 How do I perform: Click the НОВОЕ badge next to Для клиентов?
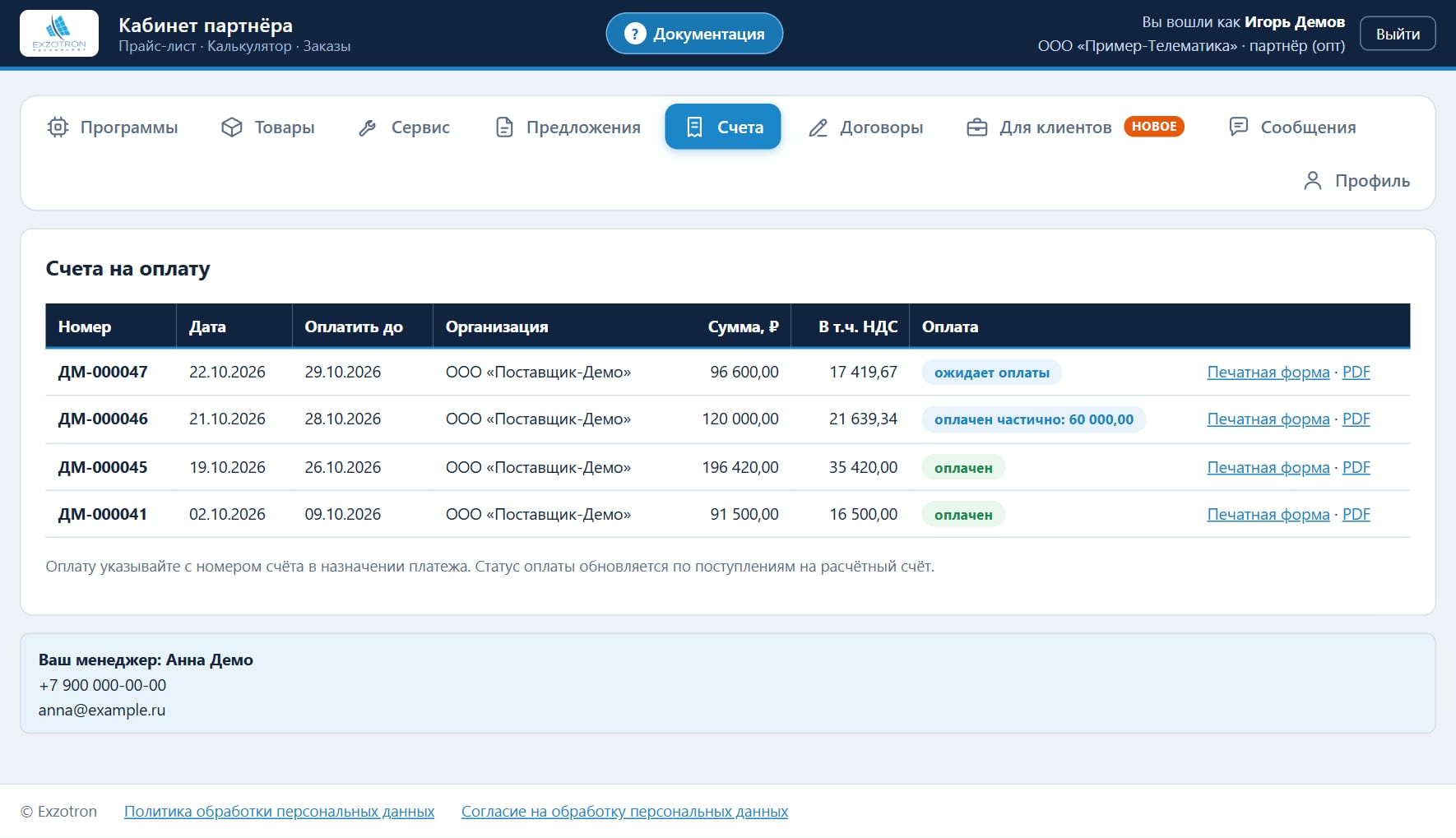pos(1154,127)
